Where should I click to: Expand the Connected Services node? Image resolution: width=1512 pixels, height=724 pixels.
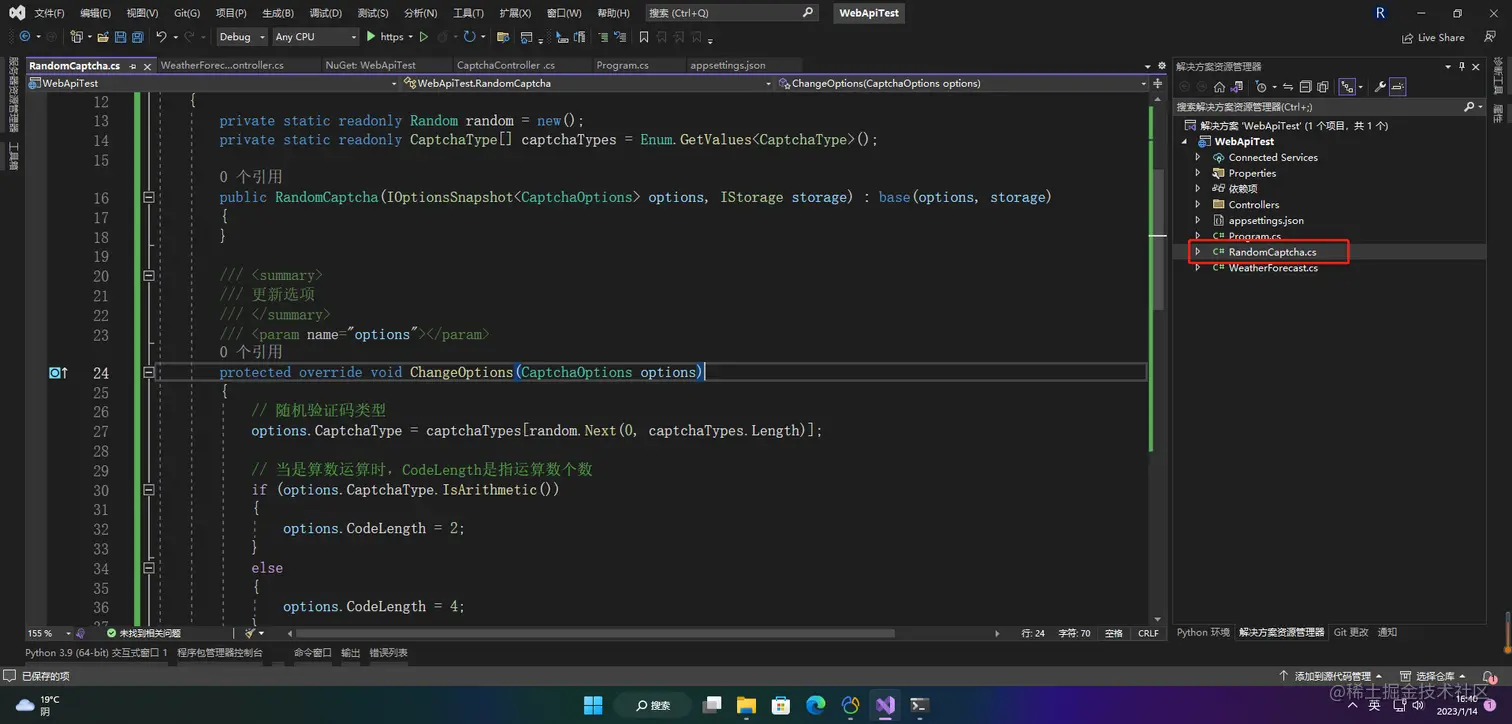pyautogui.click(x=1198, y=157)
